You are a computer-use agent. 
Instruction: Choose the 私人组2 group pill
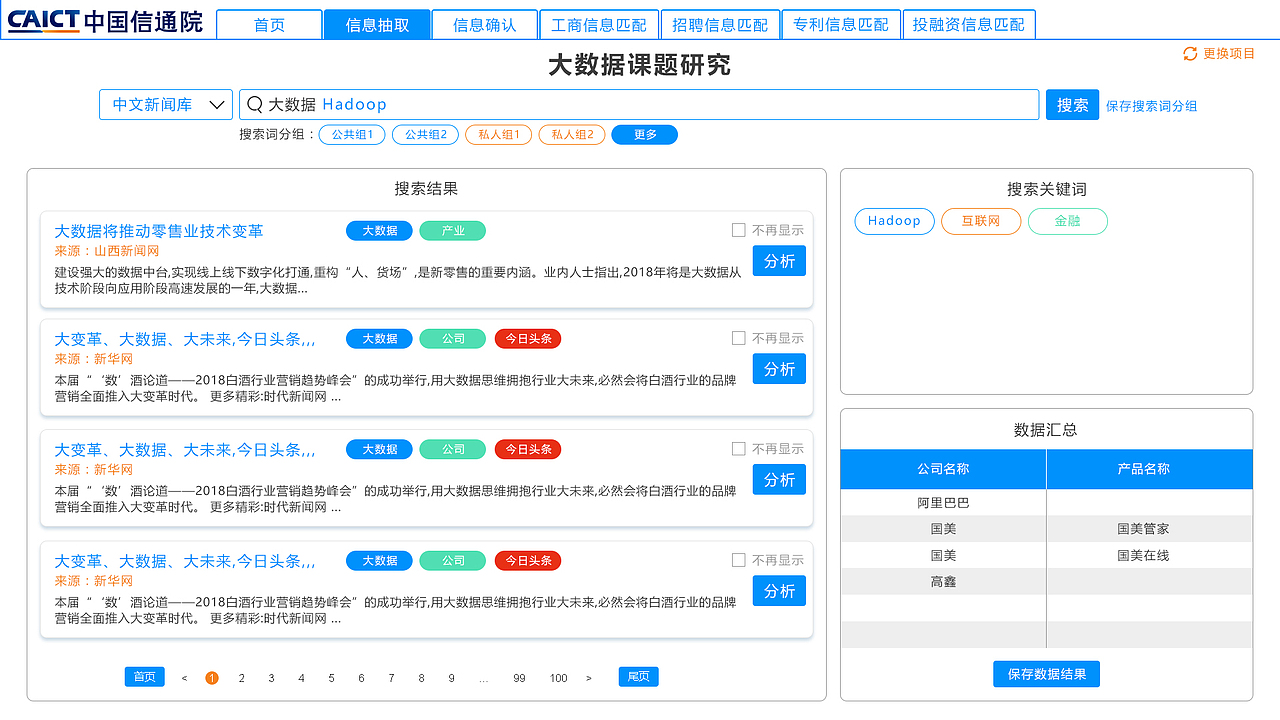[x=572, y=134]
